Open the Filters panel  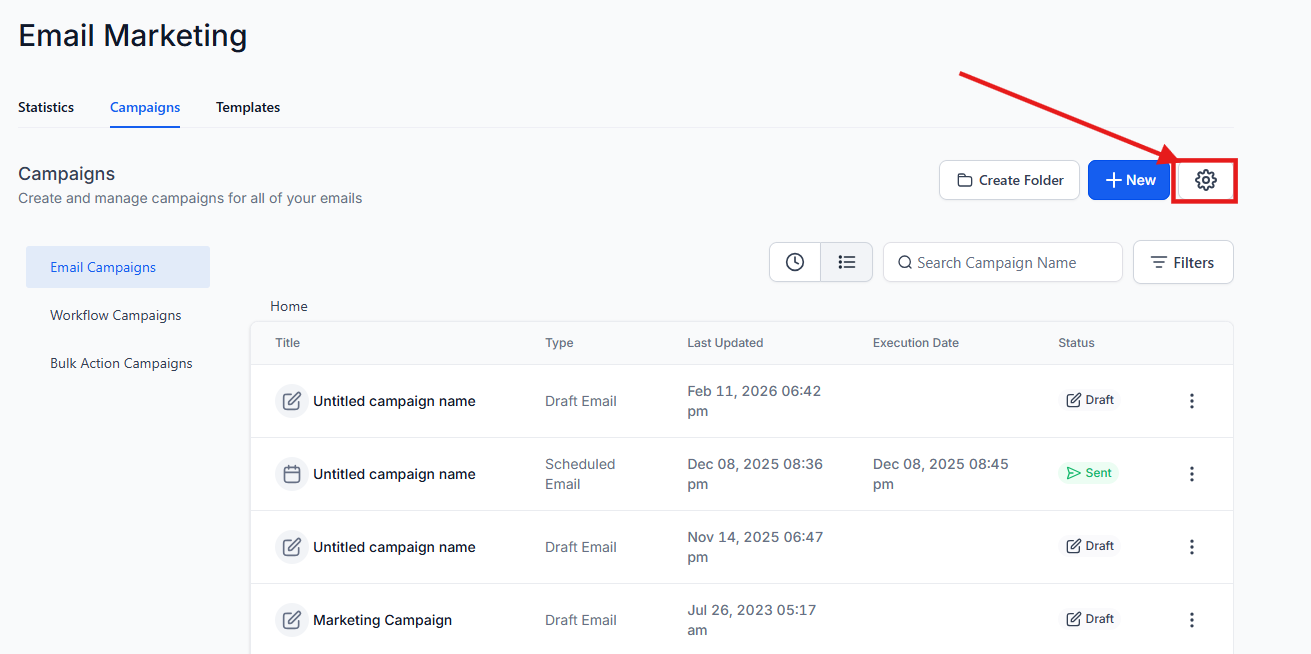(x=1182, y=262)
